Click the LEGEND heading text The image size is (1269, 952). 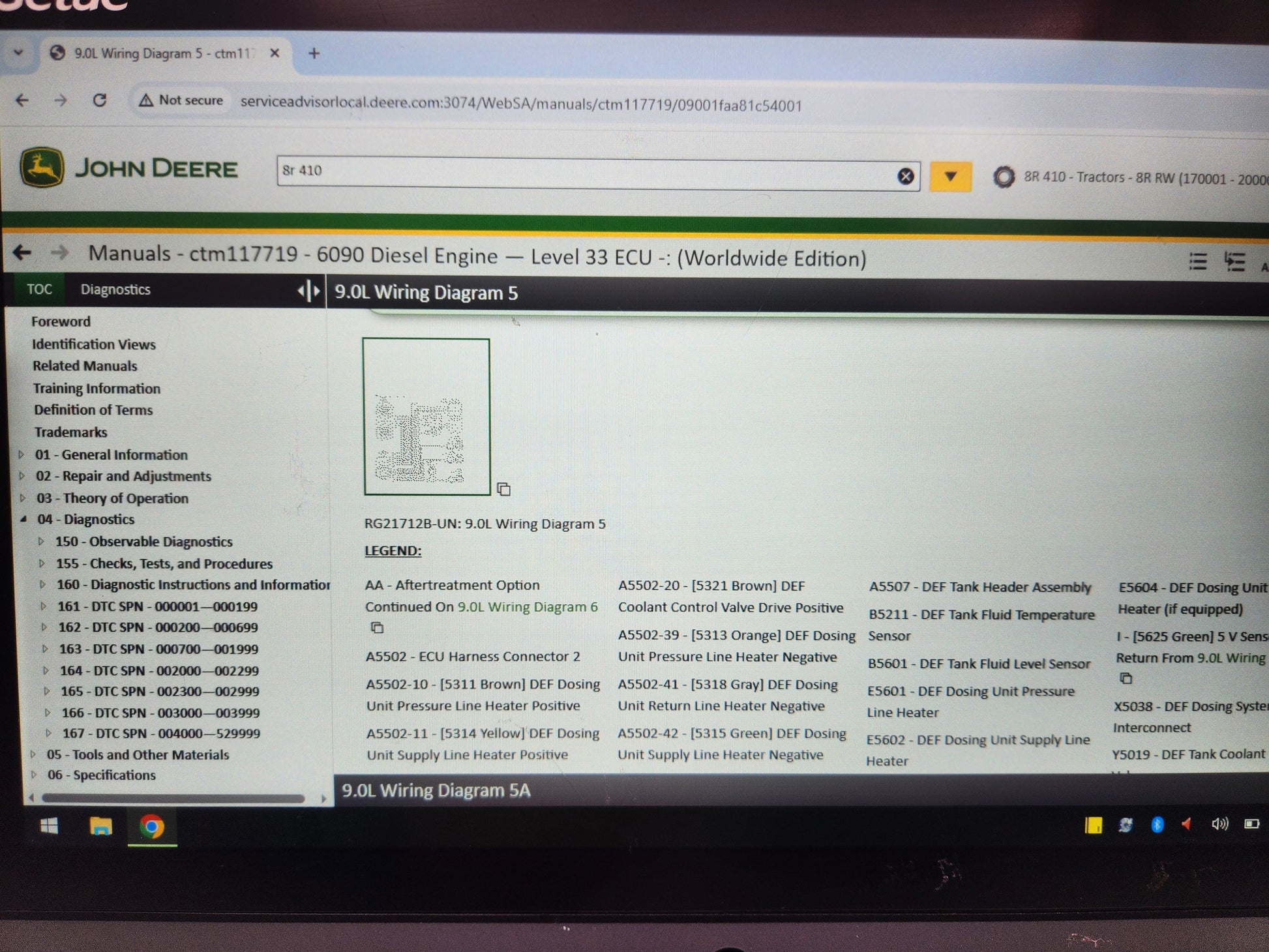click(393, 551)
